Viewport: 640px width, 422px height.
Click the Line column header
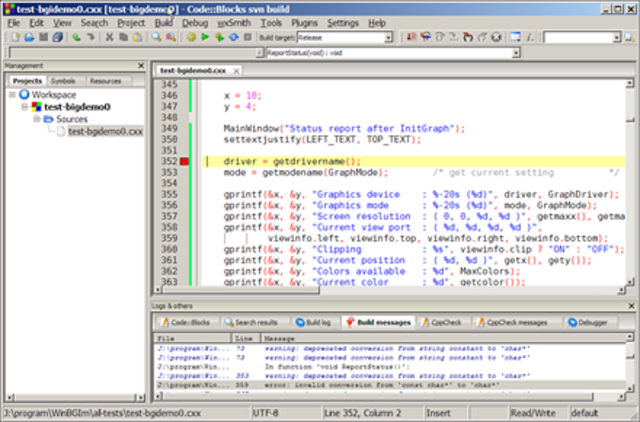(x=246, y=338)
